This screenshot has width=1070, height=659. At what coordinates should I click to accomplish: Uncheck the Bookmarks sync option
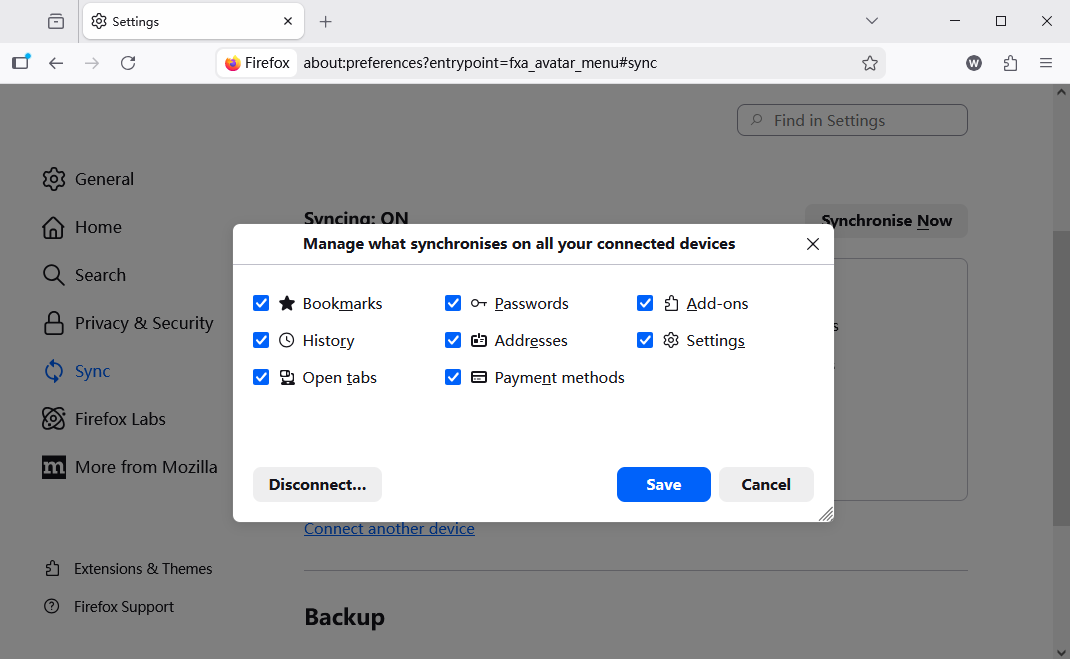click(x=261, y=303)
